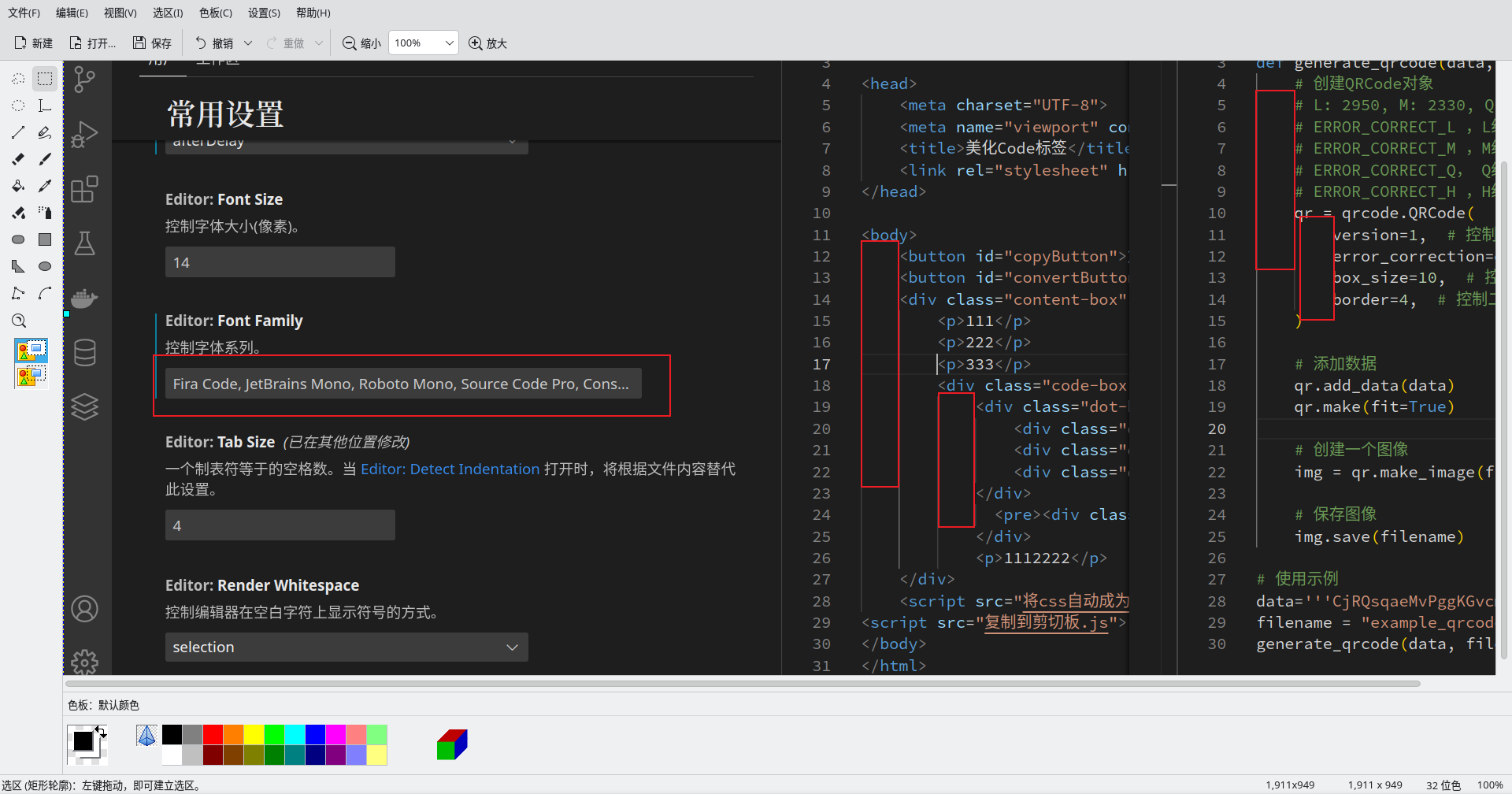Pick the white palette swatch
Screen dimensions: 1512x794
pyautogui.click(x=172, y=755)
